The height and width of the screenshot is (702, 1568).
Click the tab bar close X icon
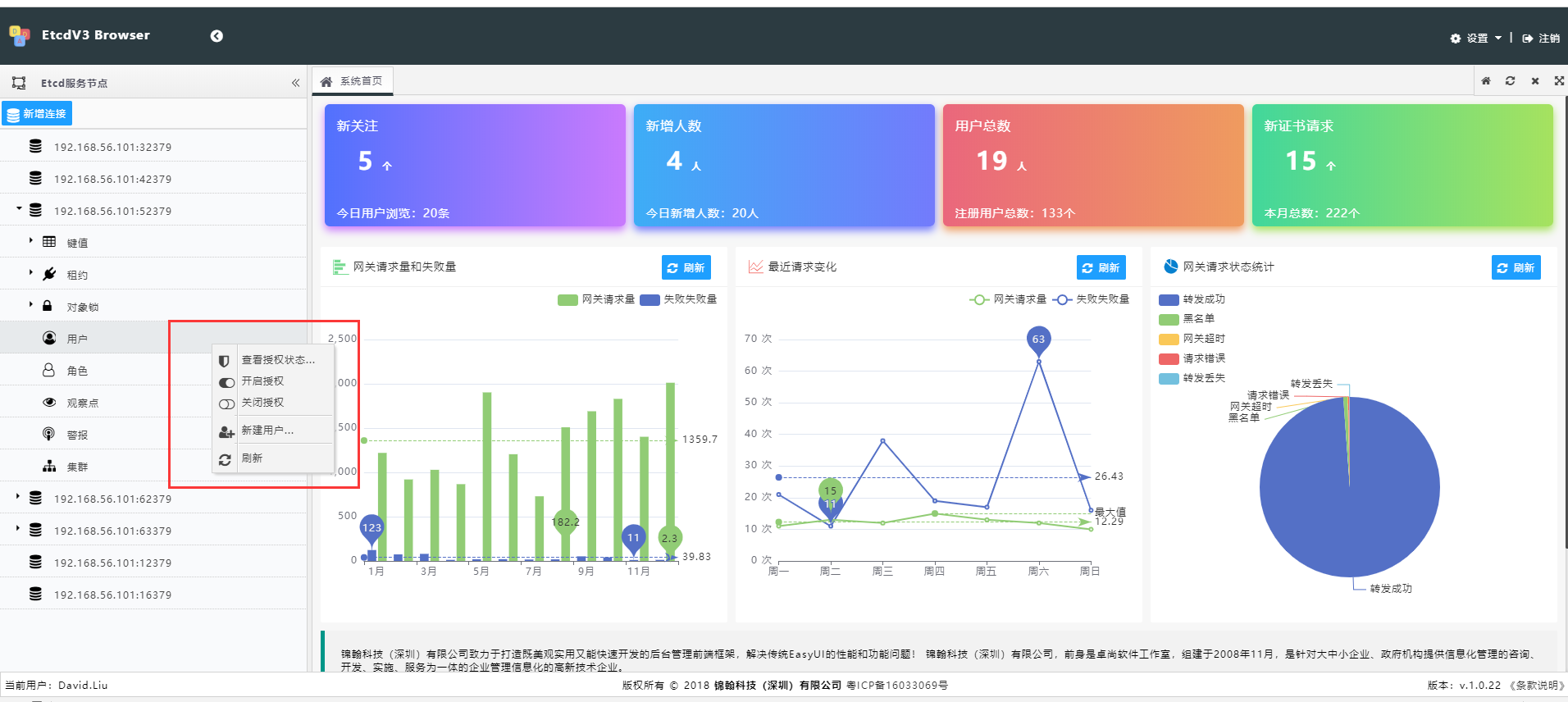coord(1535,81)
